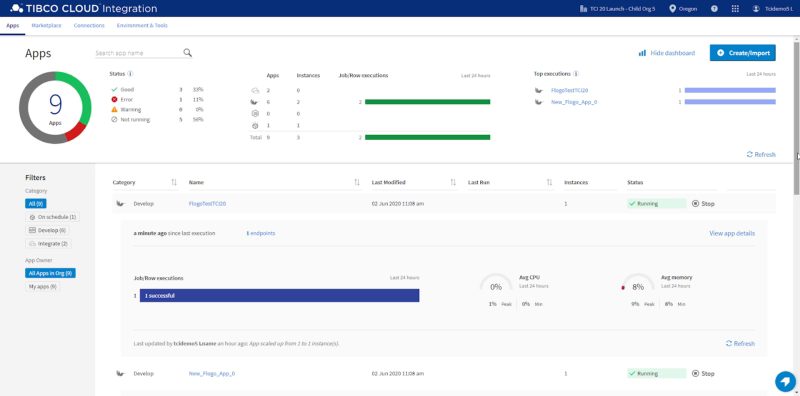Click the green Total executions bar

coord(428,137)
